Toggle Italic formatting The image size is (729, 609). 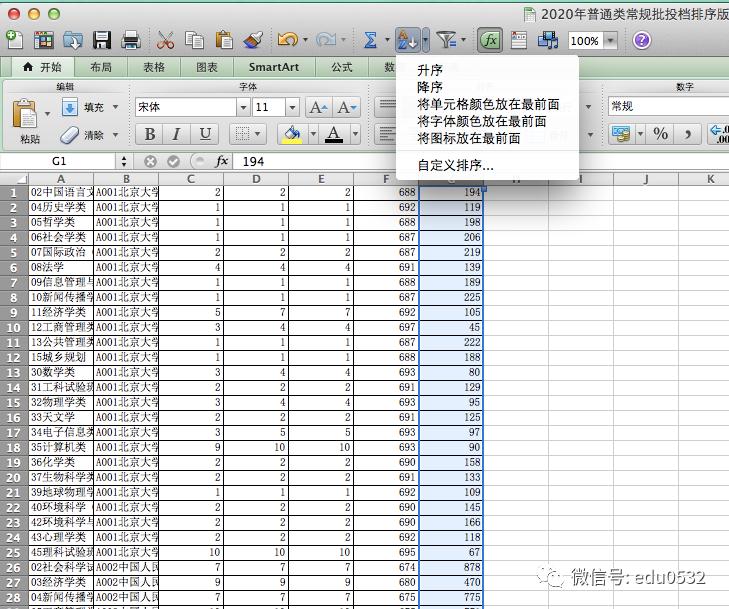[176, 134]
